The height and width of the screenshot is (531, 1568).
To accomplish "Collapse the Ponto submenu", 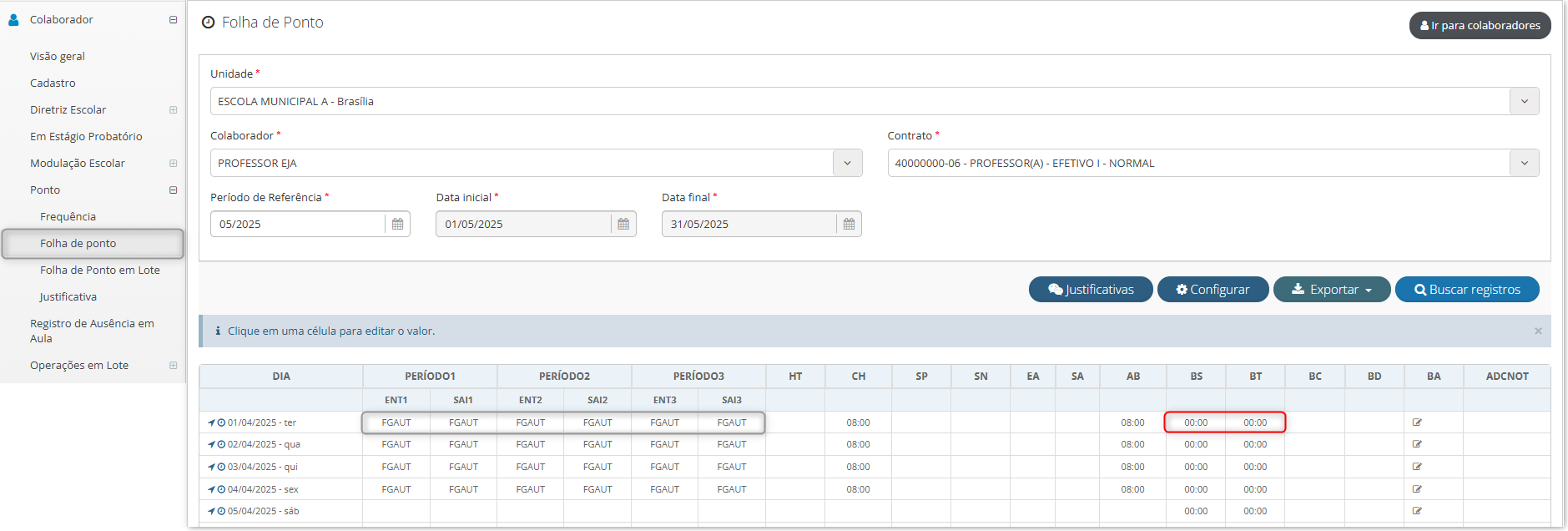I will [173, 190].
